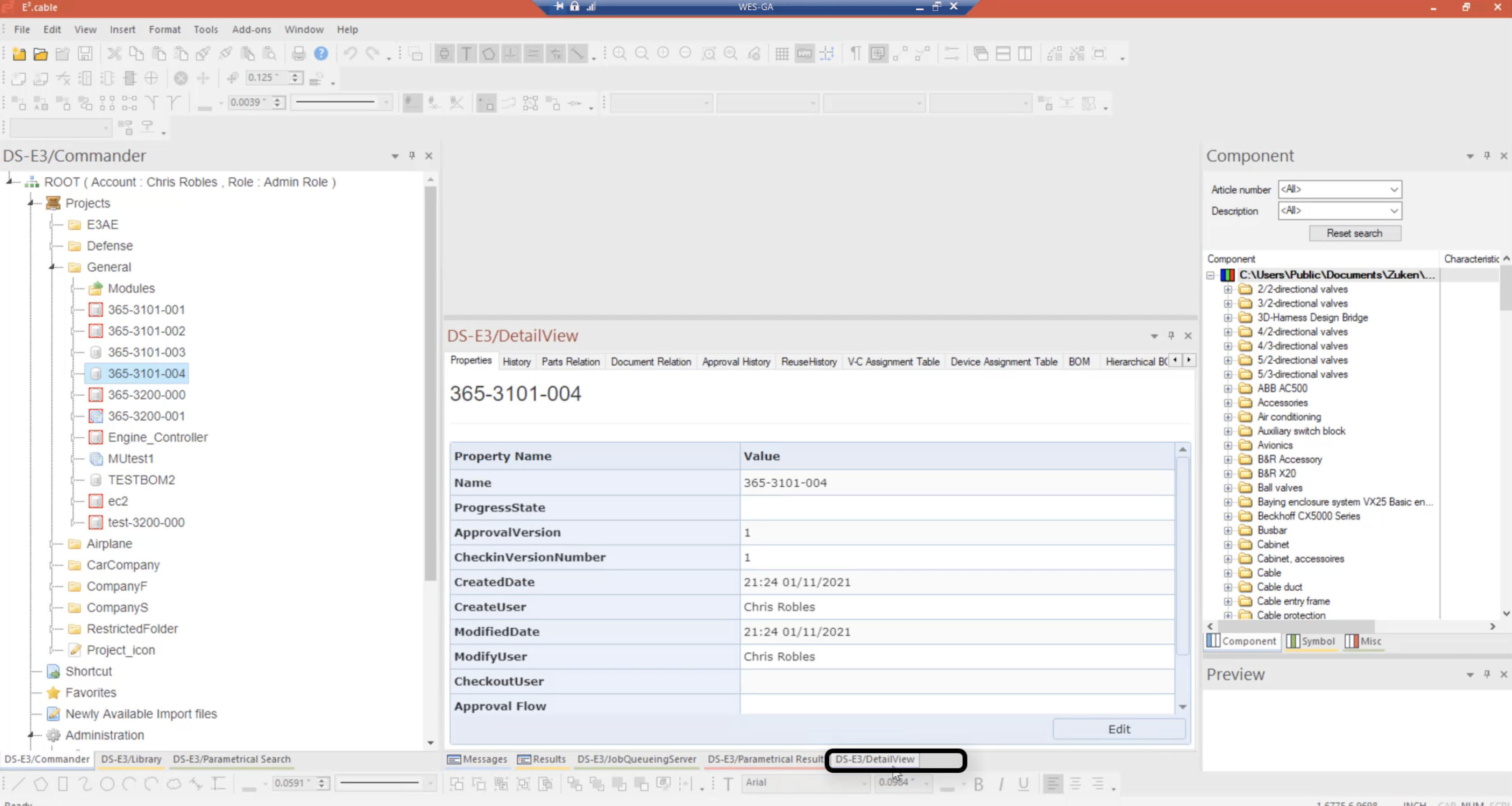
Task: Select the line drawing tool in bottom toolbar
Action: tap(19, 783)
